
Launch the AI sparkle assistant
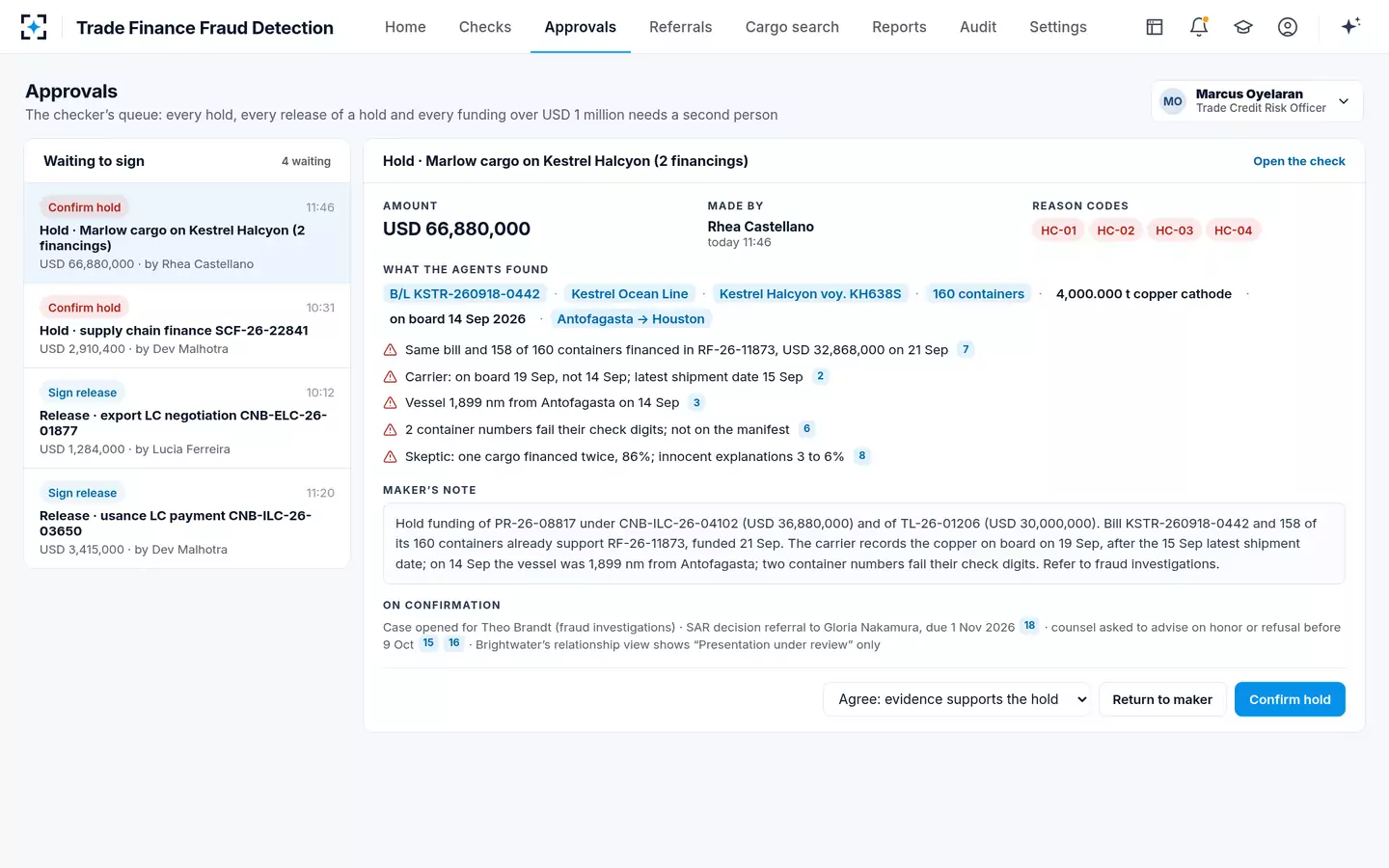click(1350, 26)
